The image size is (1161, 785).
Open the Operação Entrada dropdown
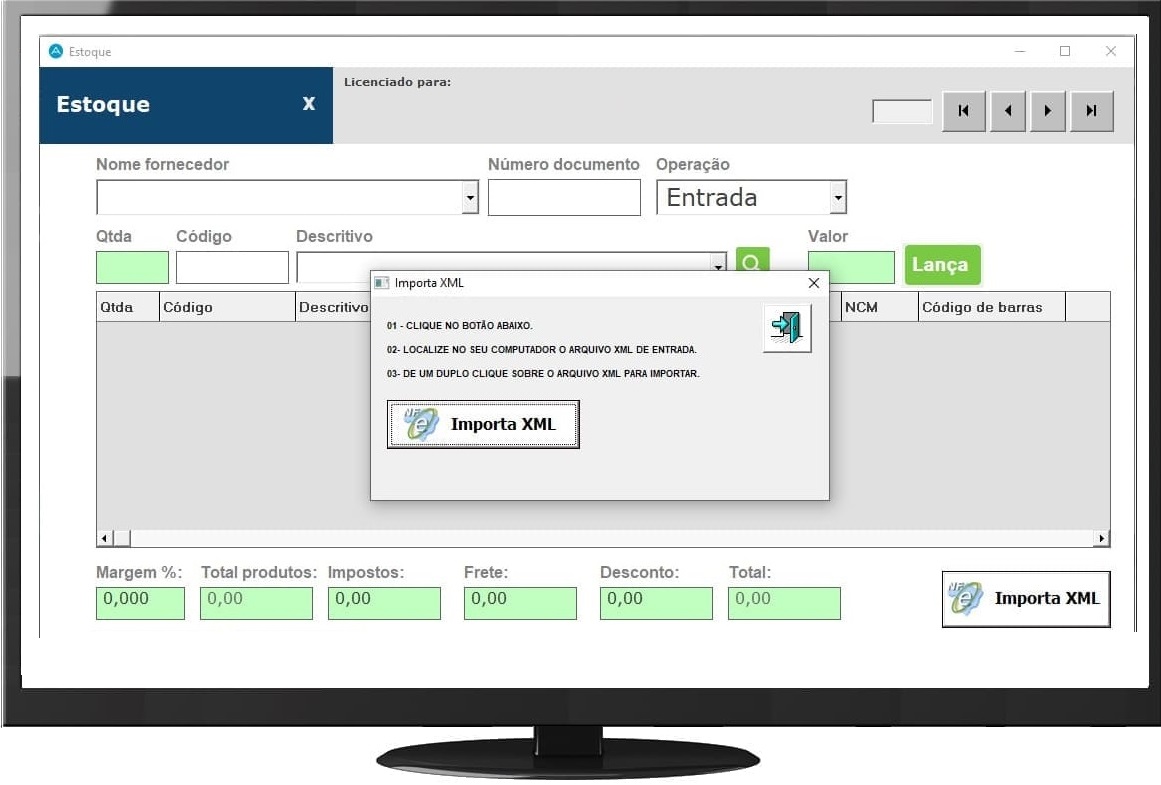[838, 198]
